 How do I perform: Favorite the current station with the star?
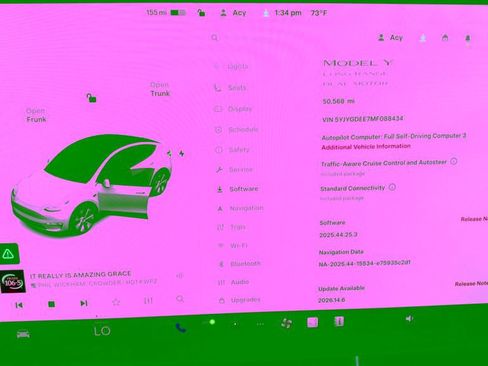pos(116,302)
